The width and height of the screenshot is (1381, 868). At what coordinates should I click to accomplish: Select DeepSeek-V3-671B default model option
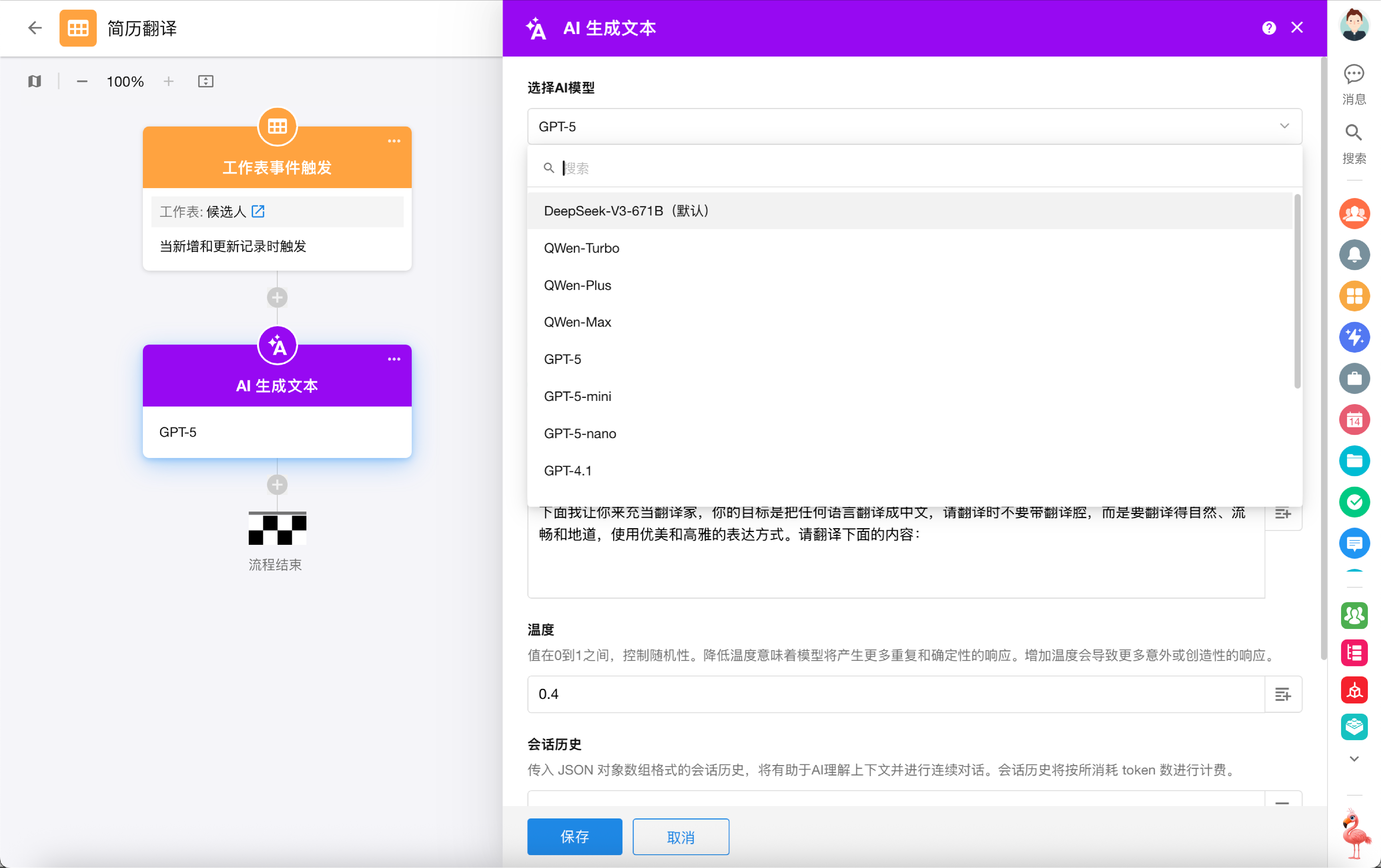pos(626,211)
